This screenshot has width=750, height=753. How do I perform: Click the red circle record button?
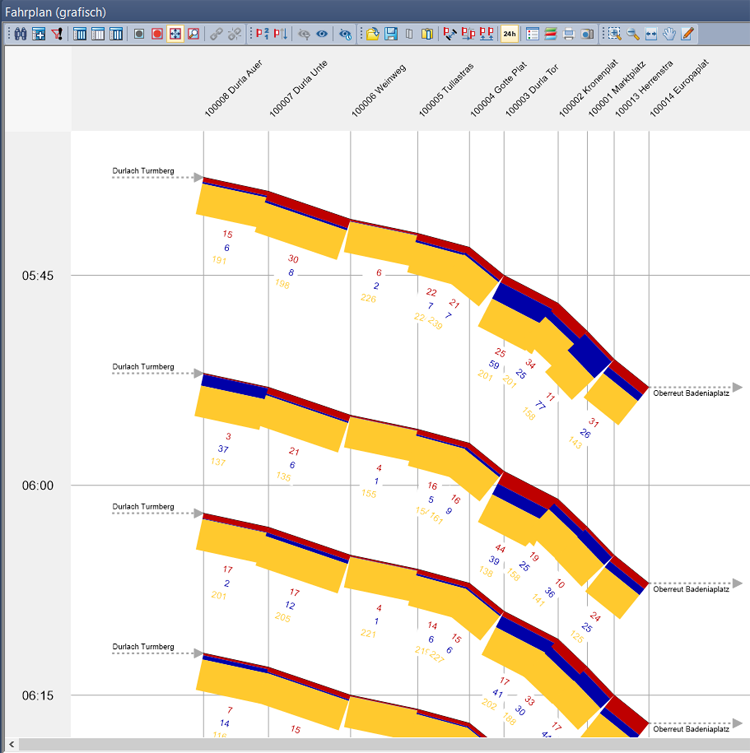[x=157, y=34]
